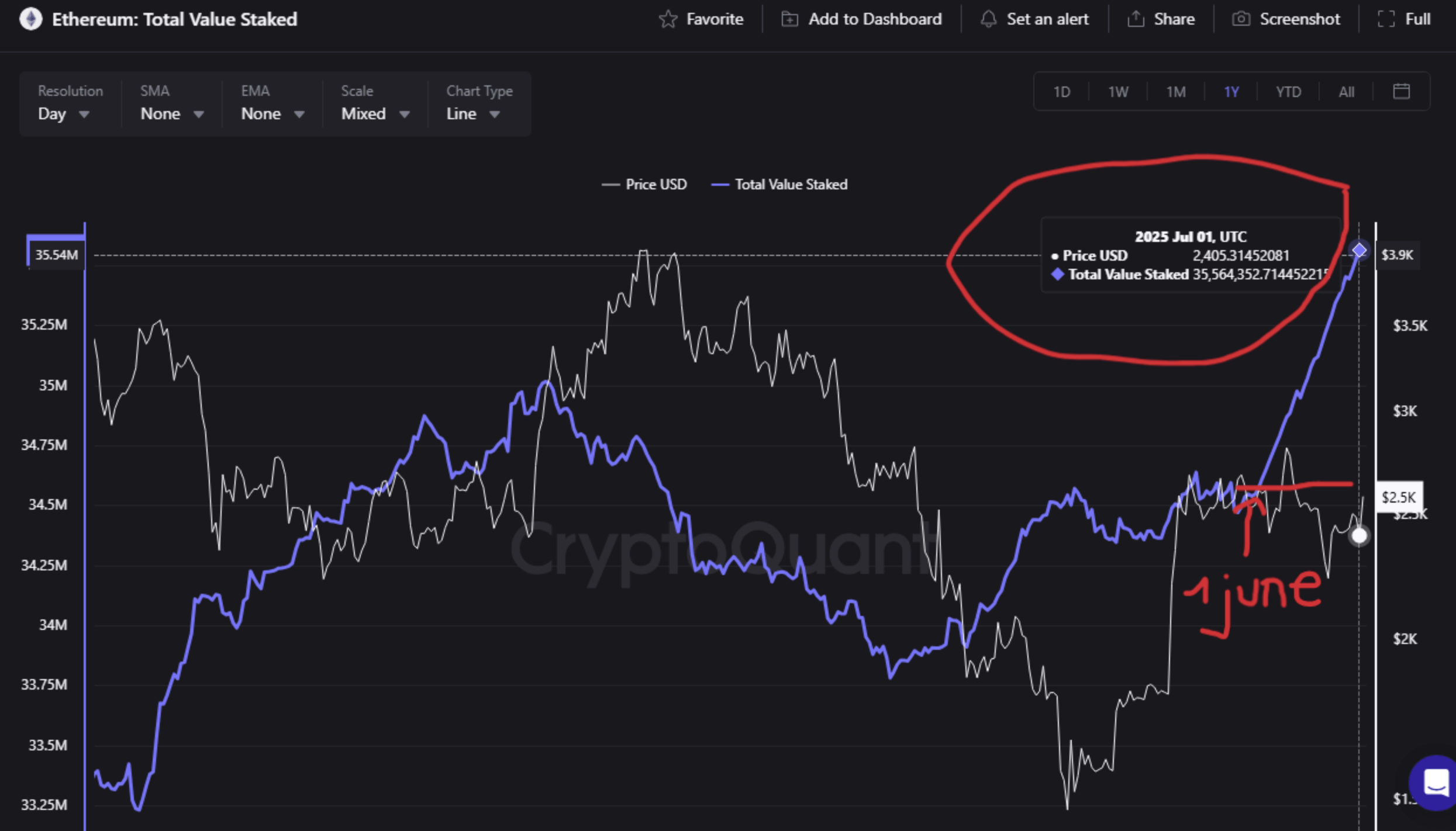Click the Screenshot camera icon

(1241, 19)
